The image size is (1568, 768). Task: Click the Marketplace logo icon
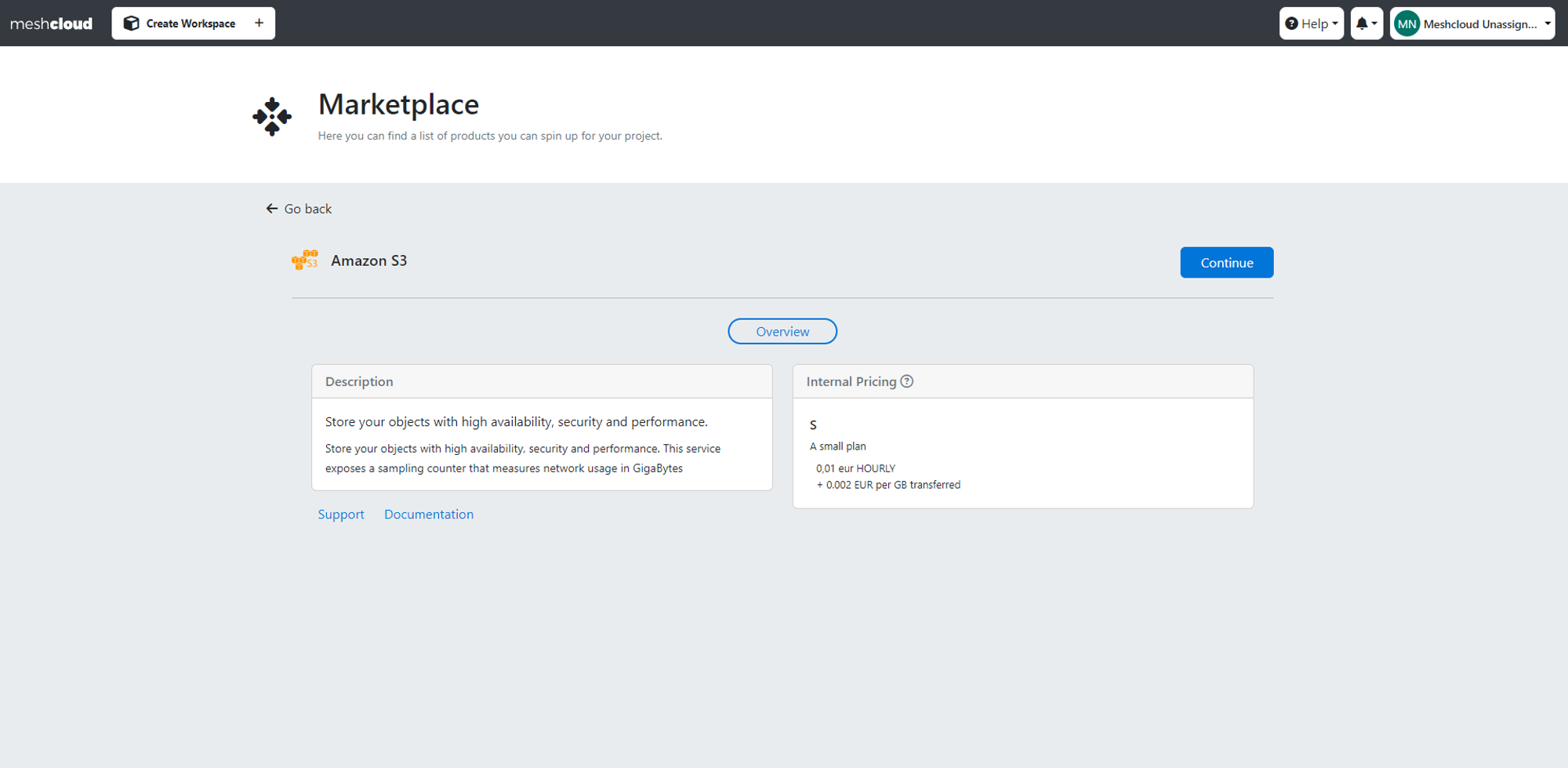coord(272,117)
